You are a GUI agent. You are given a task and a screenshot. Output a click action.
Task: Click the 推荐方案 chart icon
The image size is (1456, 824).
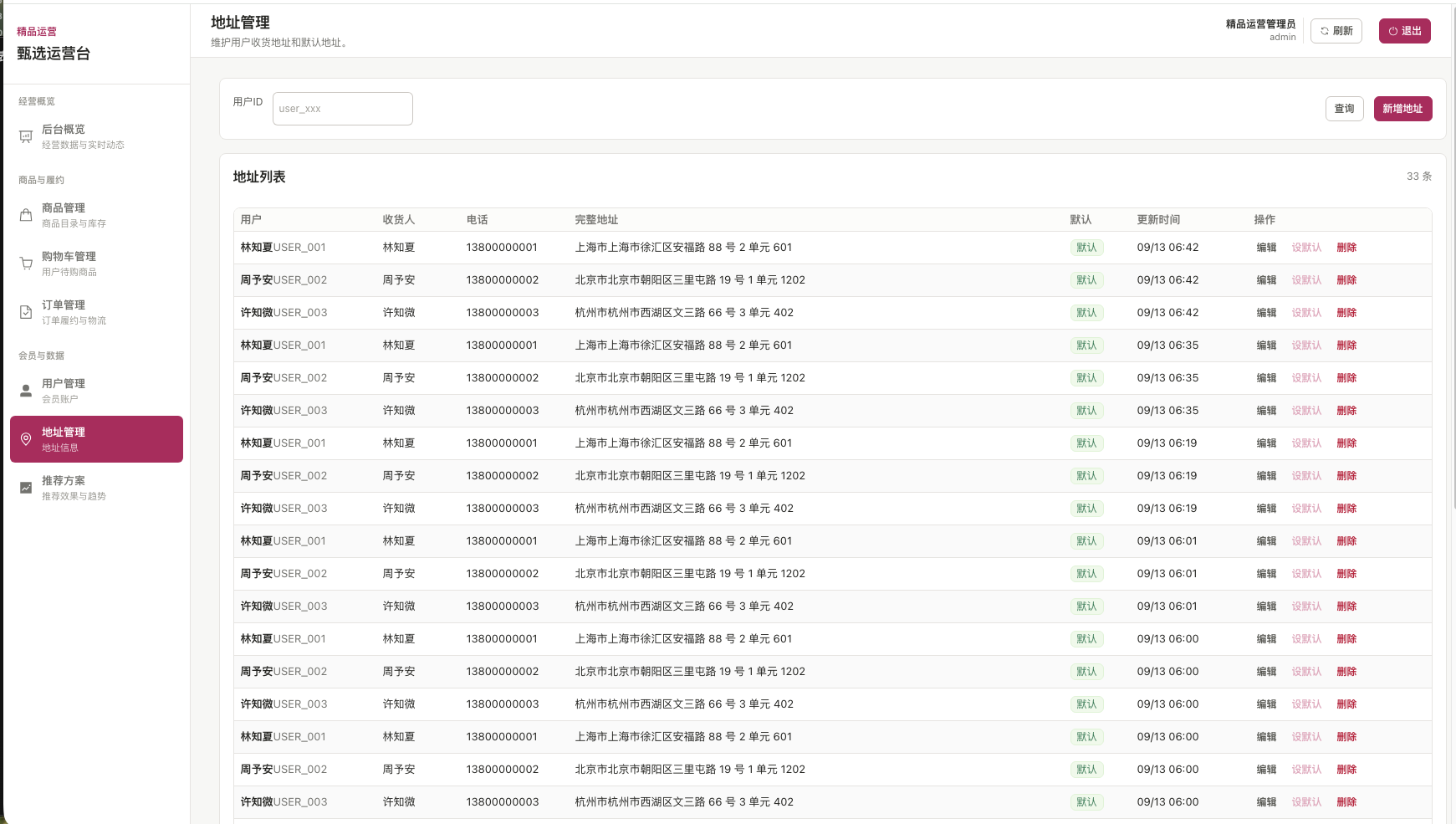coord(26,488)
